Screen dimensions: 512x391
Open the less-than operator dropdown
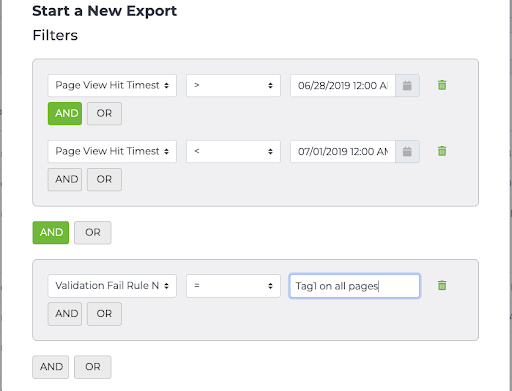[x=233, y=152]
